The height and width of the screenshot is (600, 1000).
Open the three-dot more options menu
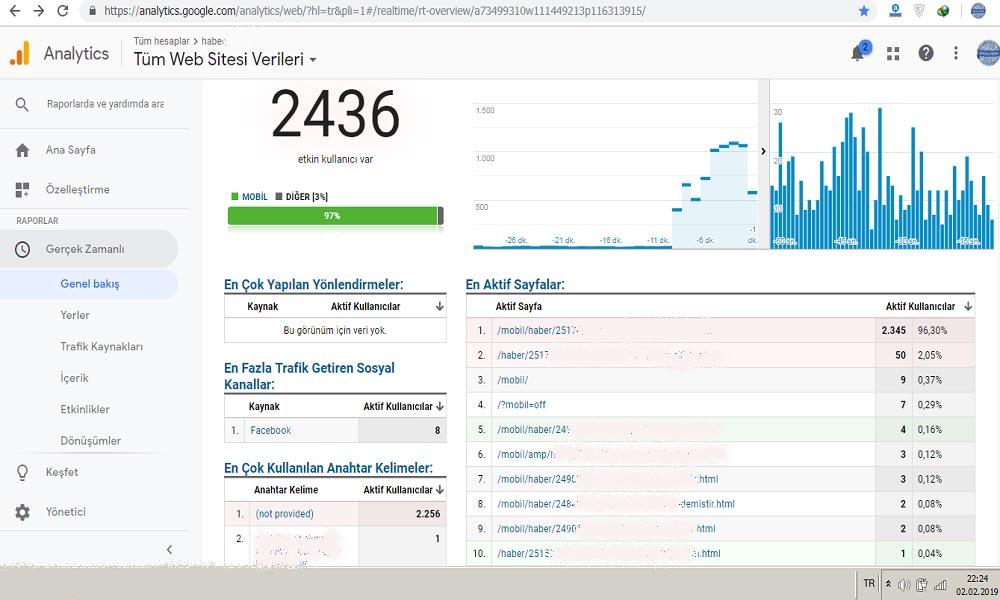[955, 54]
